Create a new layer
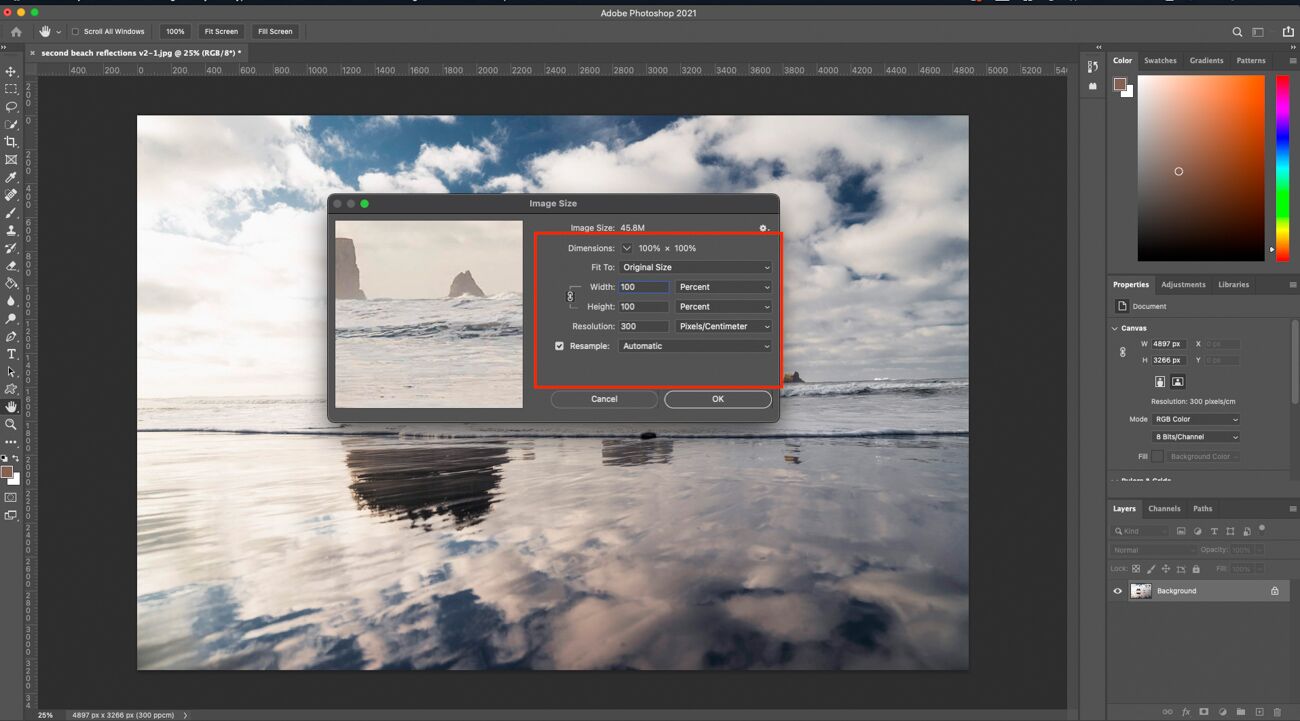This screenshot has width=1300, height=721. pyautogui.click(x=1258, y=712)
